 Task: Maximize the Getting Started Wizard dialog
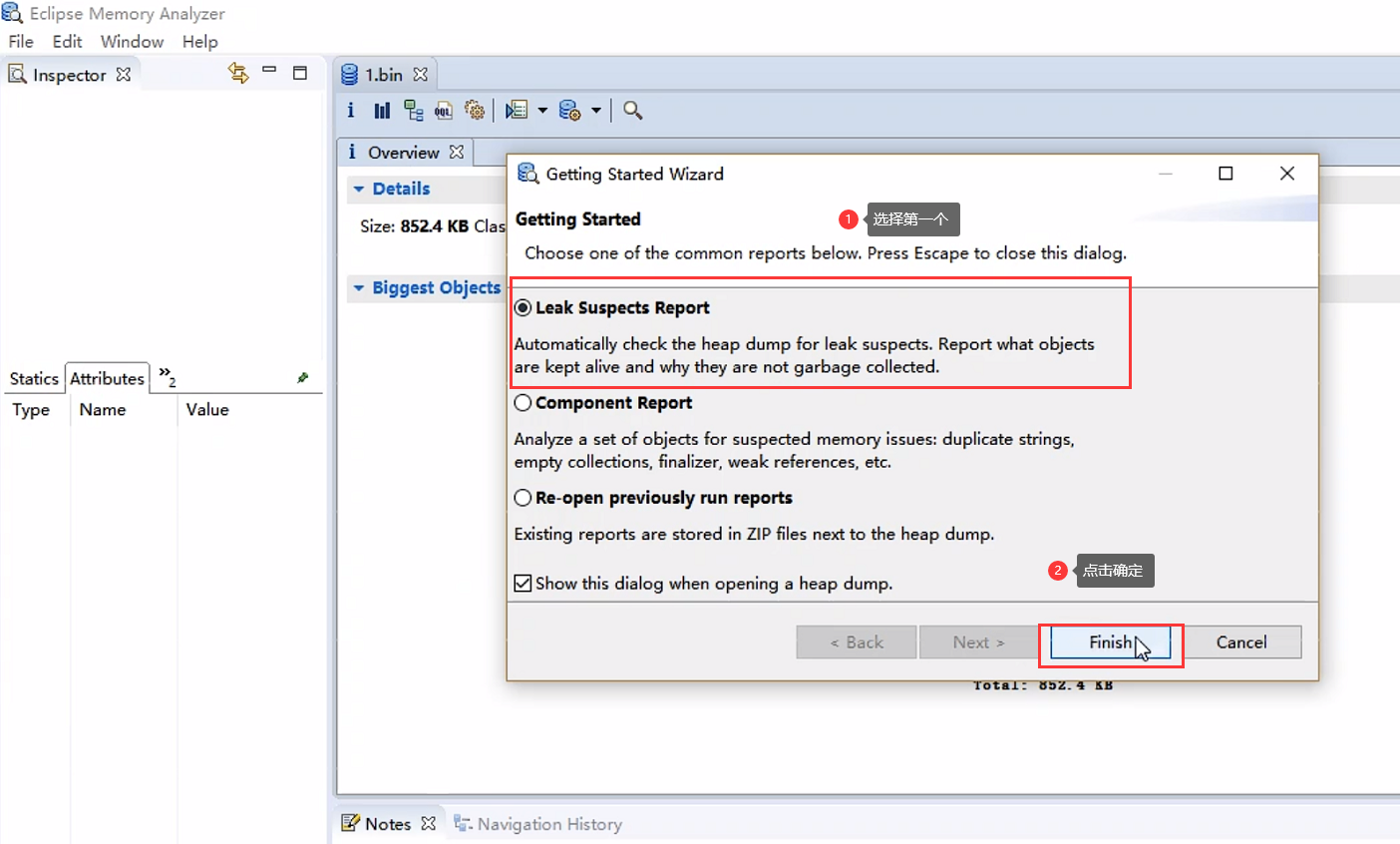pyautogui.click(x=1225, y=174)
